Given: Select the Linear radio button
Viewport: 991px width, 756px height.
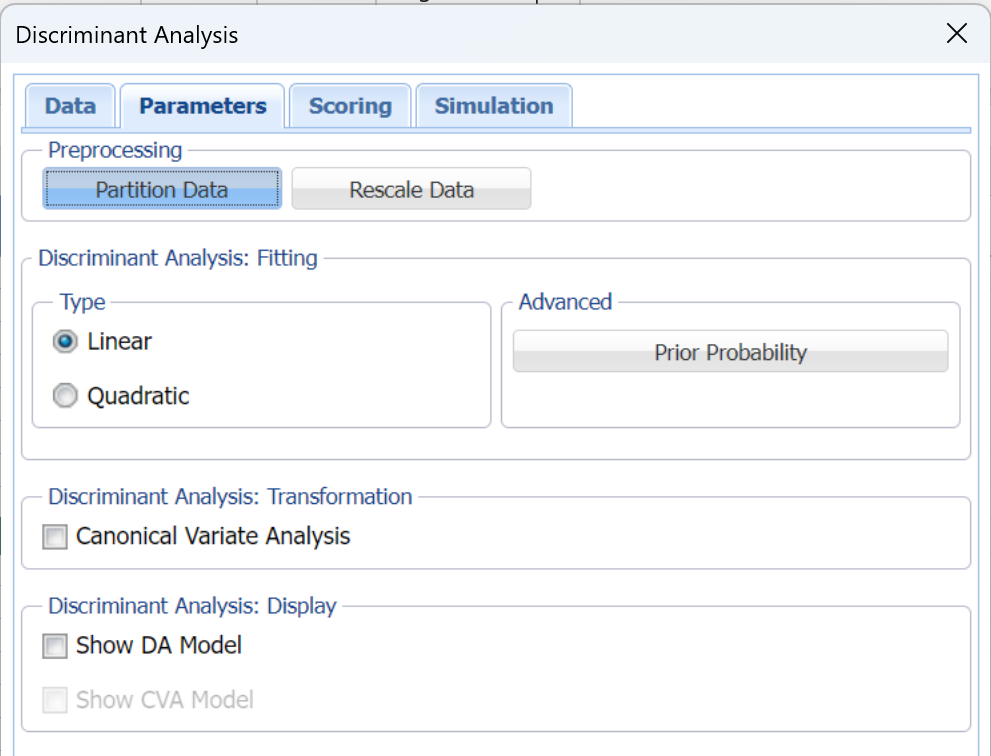Looking at the screenshot, I should coord(65,342).
